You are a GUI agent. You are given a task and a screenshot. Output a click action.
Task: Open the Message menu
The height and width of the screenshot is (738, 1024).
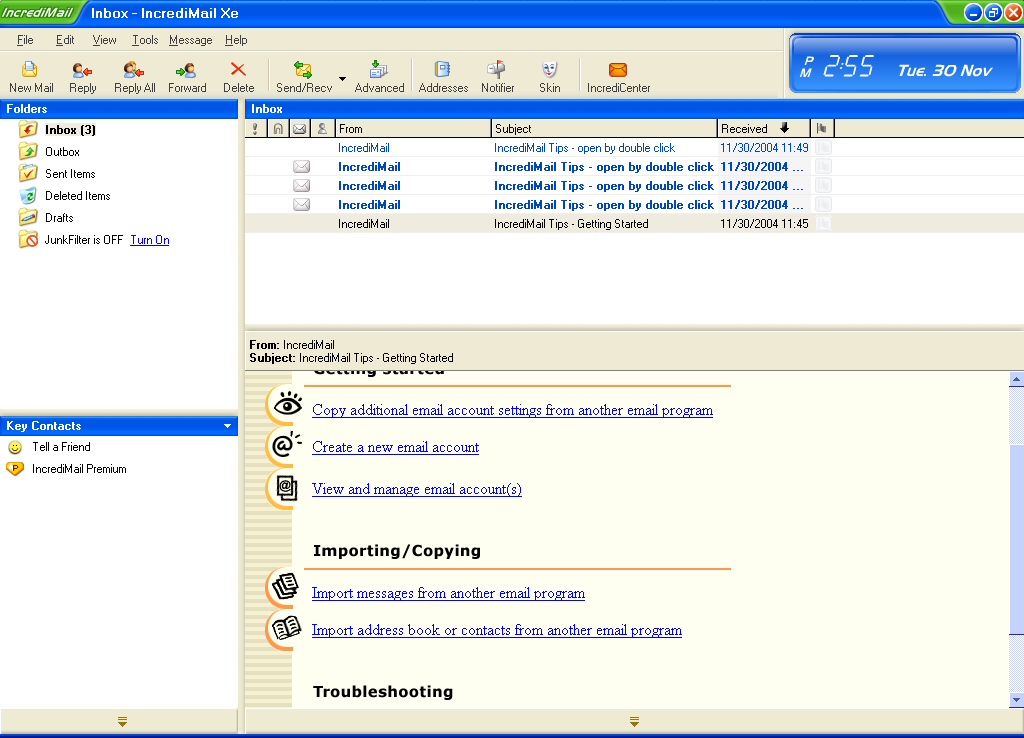click(190, 40)
